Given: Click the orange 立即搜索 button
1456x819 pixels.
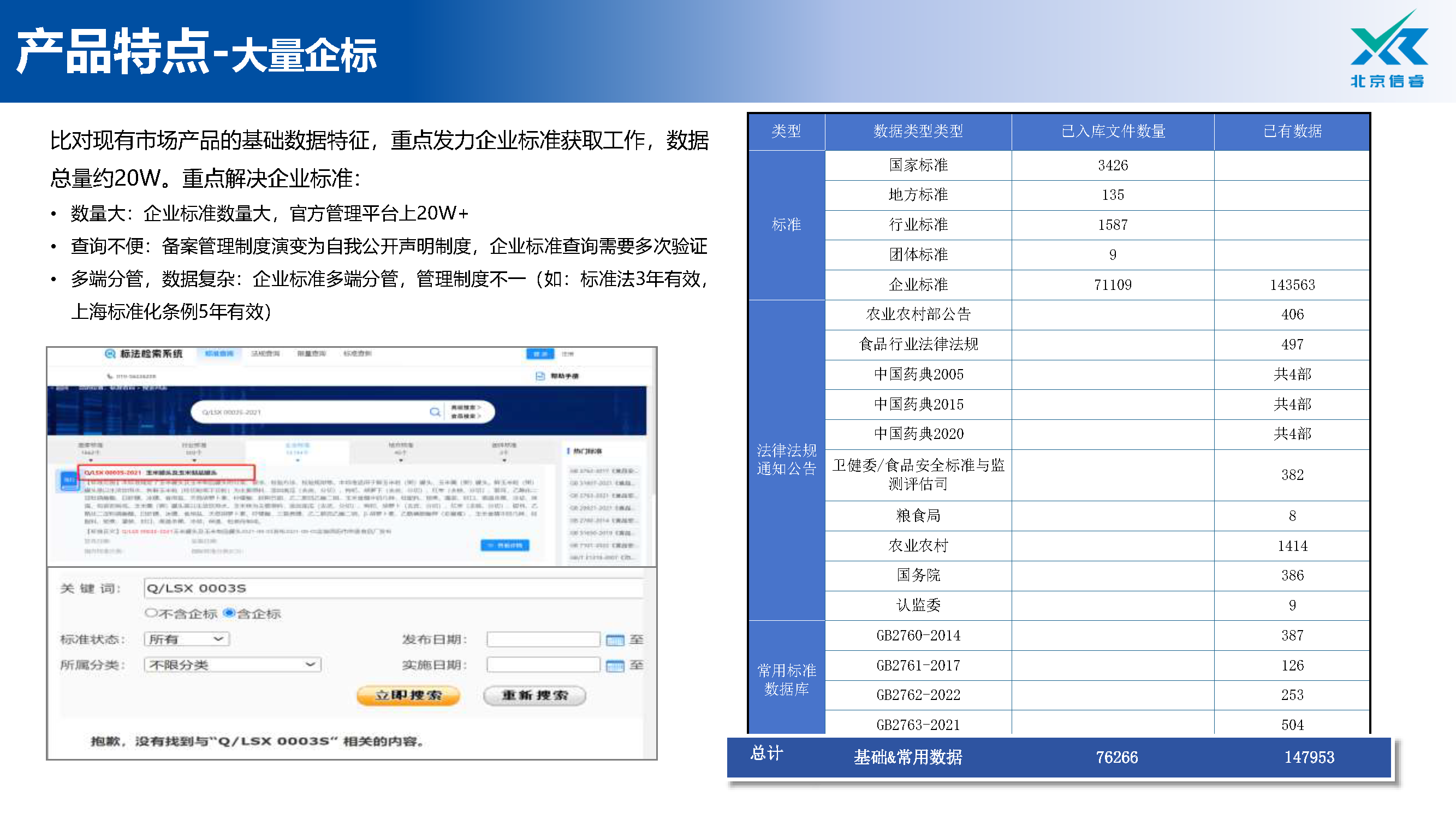Looking at the screenshot, I should coord(408,695).
